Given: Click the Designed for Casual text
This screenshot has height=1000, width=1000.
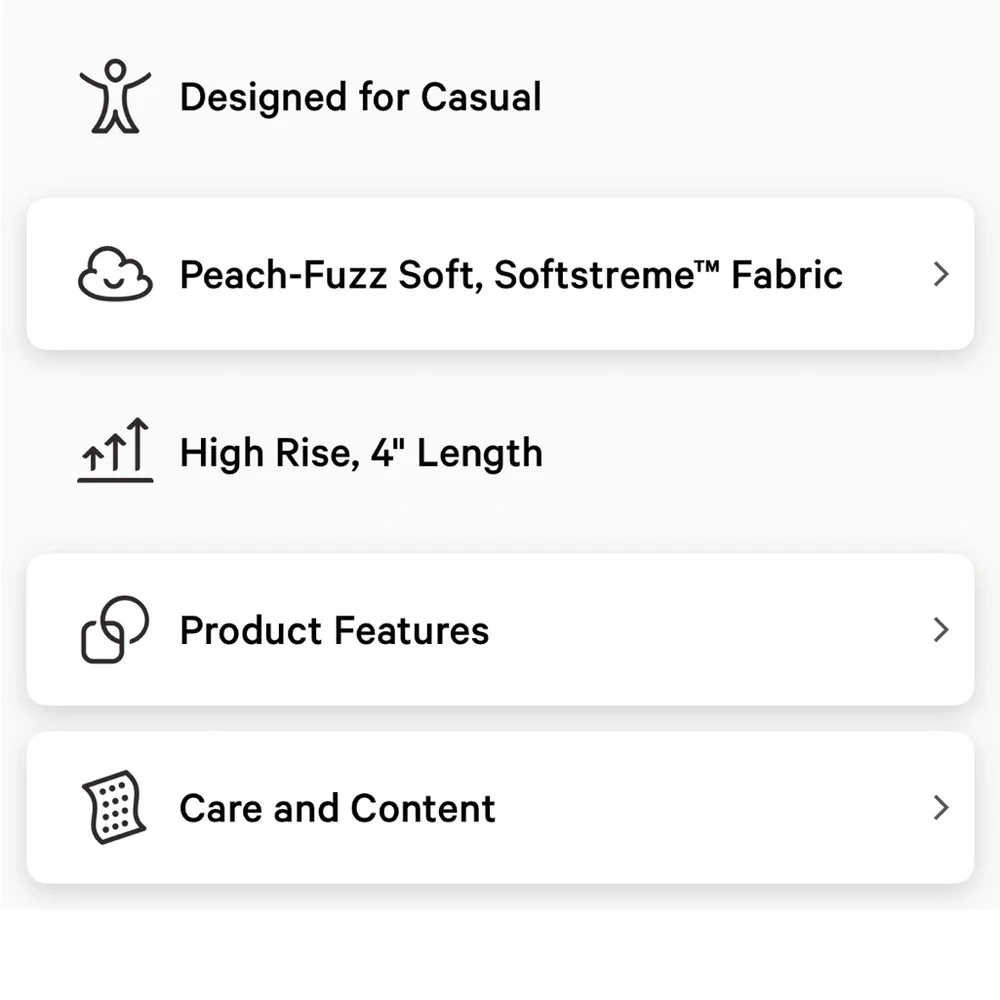Looking at the screenshot, I should (360, 97).
